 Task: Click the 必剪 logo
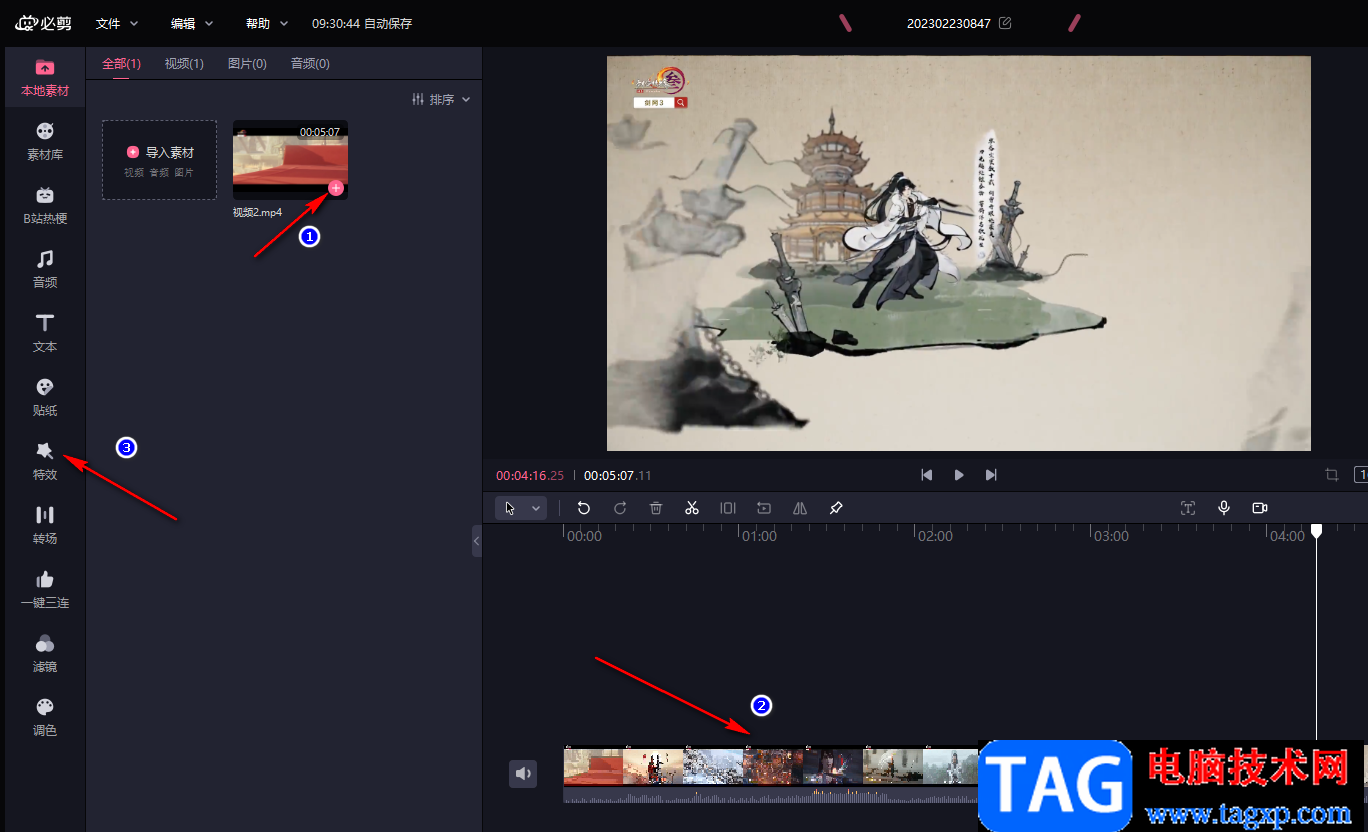pos(43,22)
